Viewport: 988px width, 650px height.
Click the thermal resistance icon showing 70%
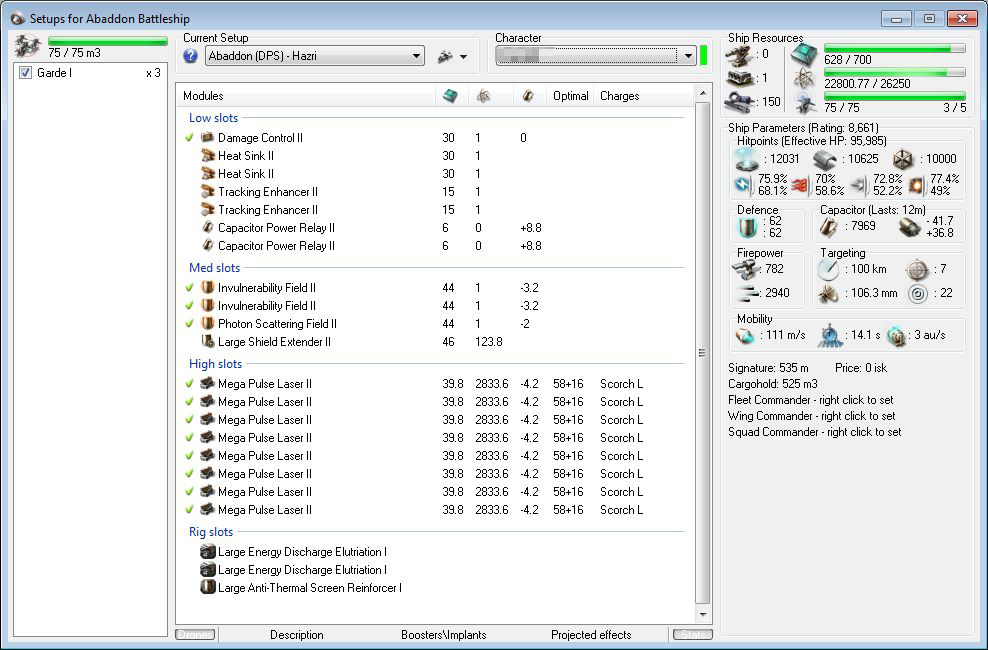(x=800, y=185)
